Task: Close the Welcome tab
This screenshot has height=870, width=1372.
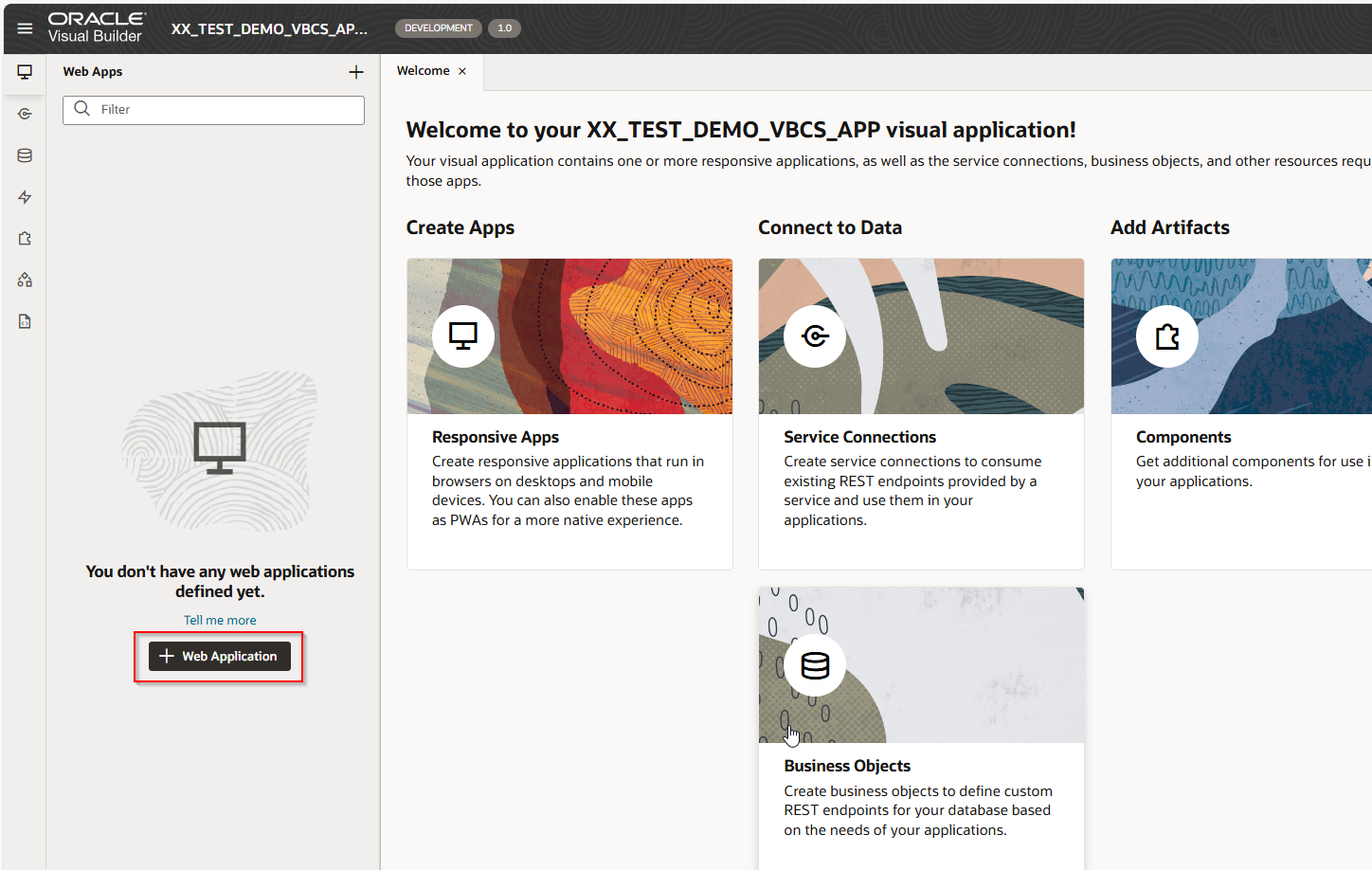Action: tap(462, 70)
